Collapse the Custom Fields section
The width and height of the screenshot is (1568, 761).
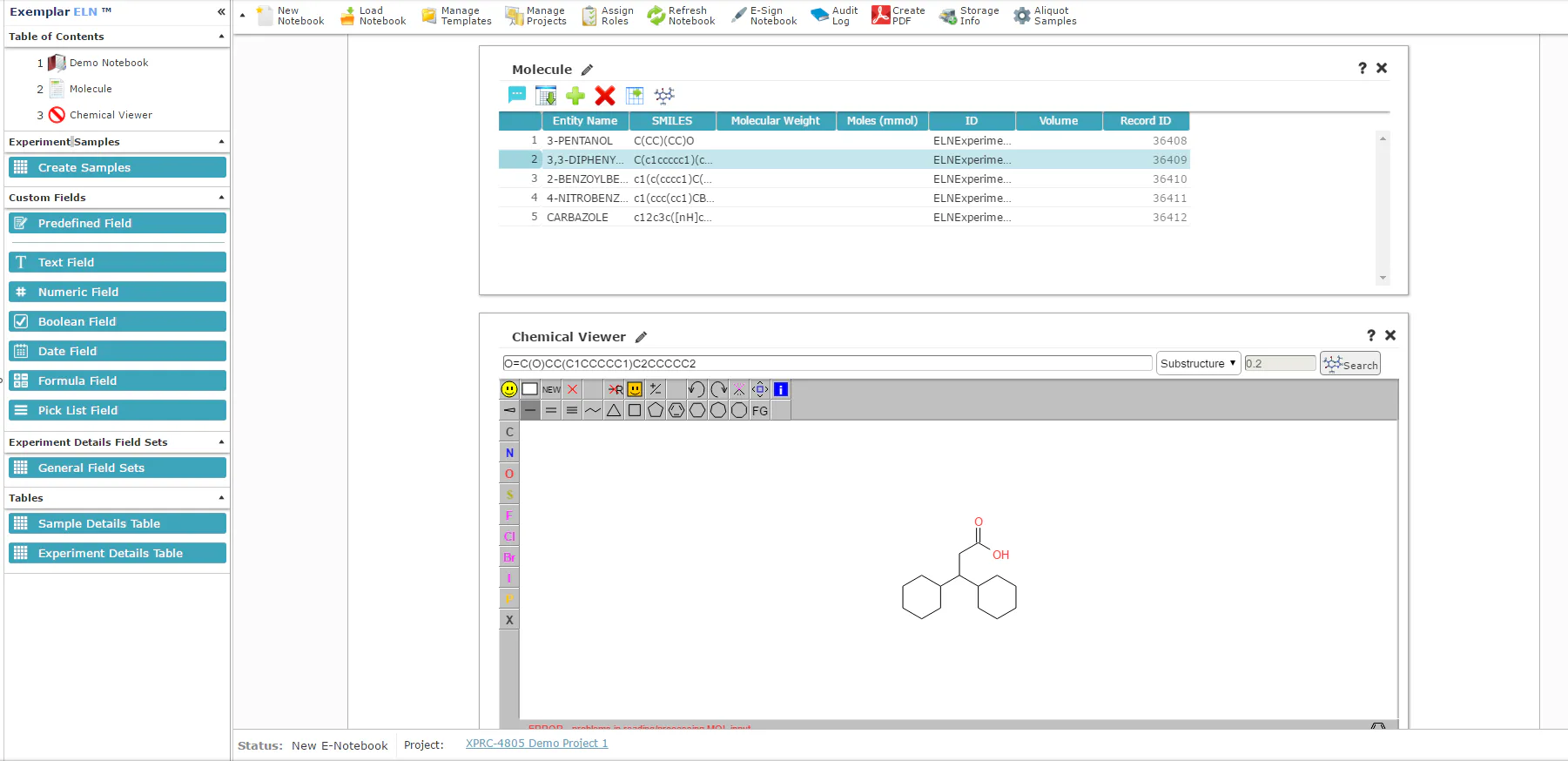[x=221, y=198]
